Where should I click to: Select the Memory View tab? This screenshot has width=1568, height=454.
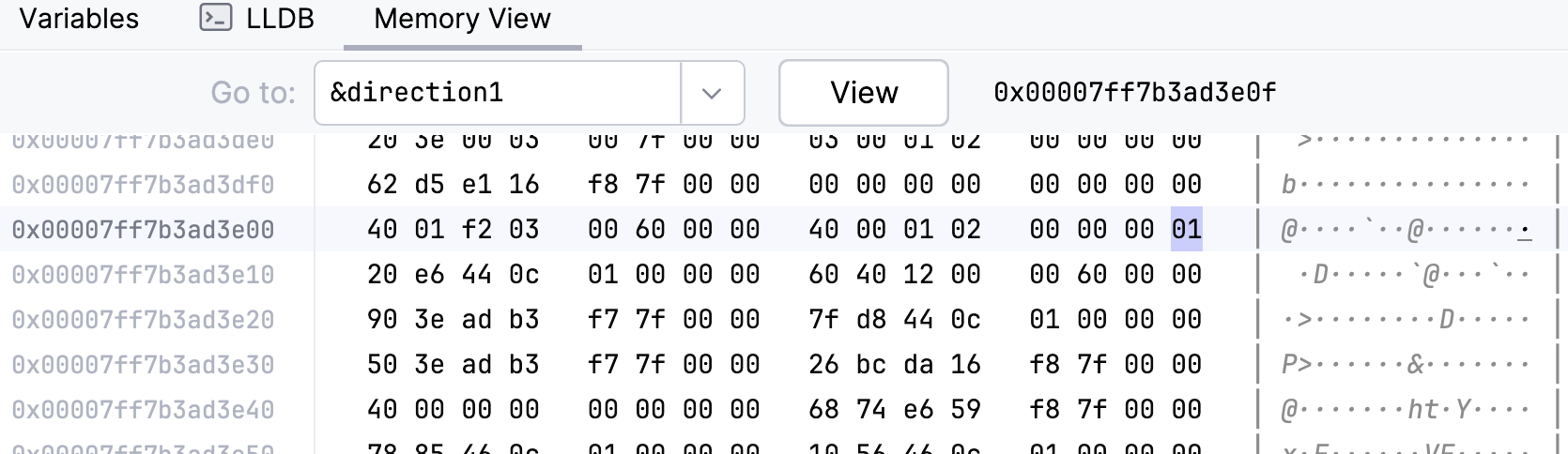(462, 18)
